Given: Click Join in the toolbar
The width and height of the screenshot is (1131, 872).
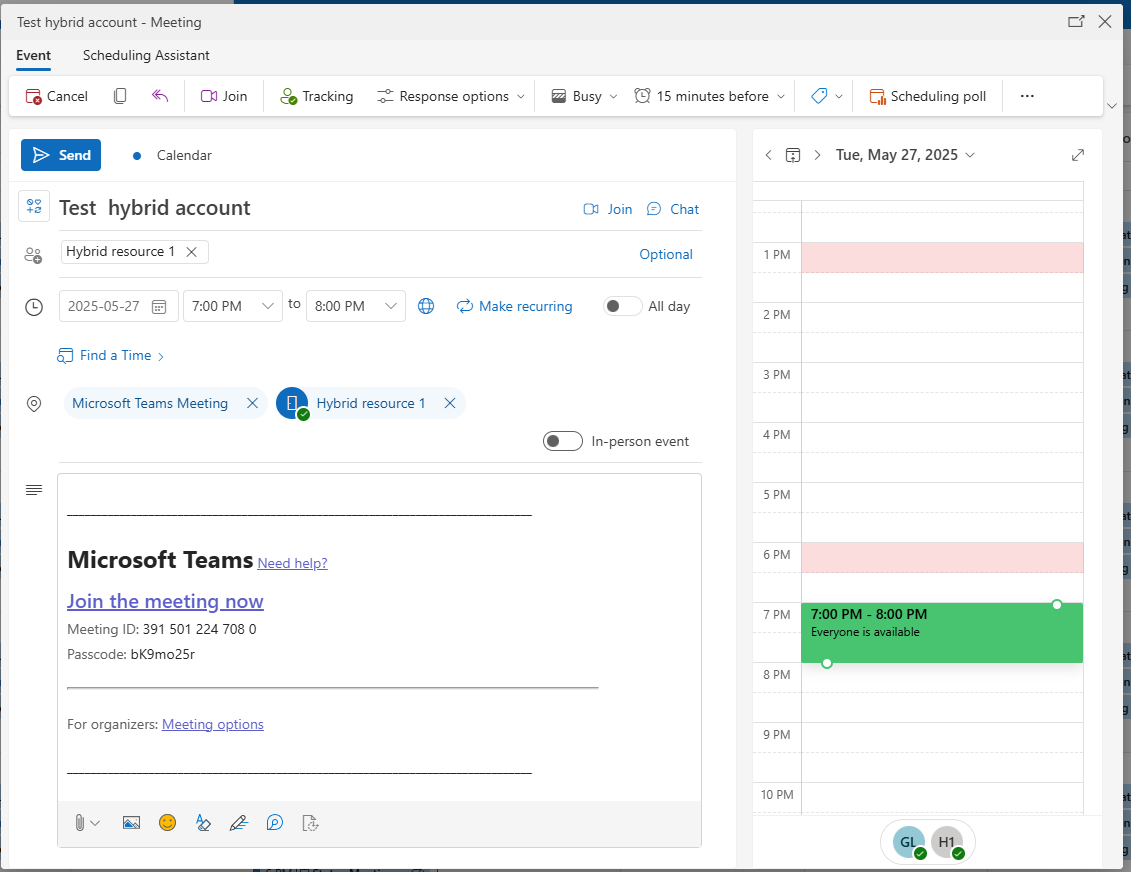Looking at the screenshot, I should pos(224,96).
